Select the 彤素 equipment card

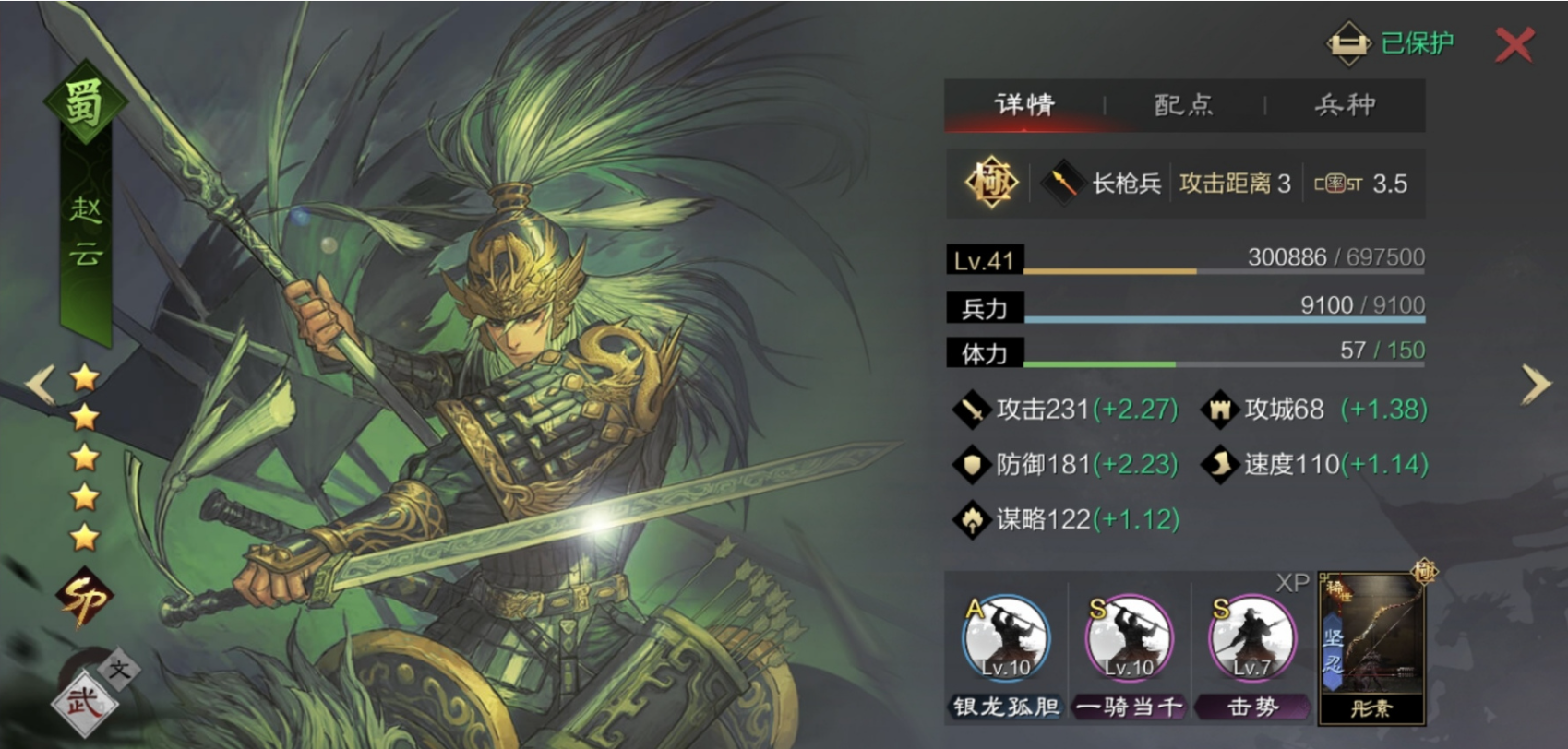(x=1371, y=647)
